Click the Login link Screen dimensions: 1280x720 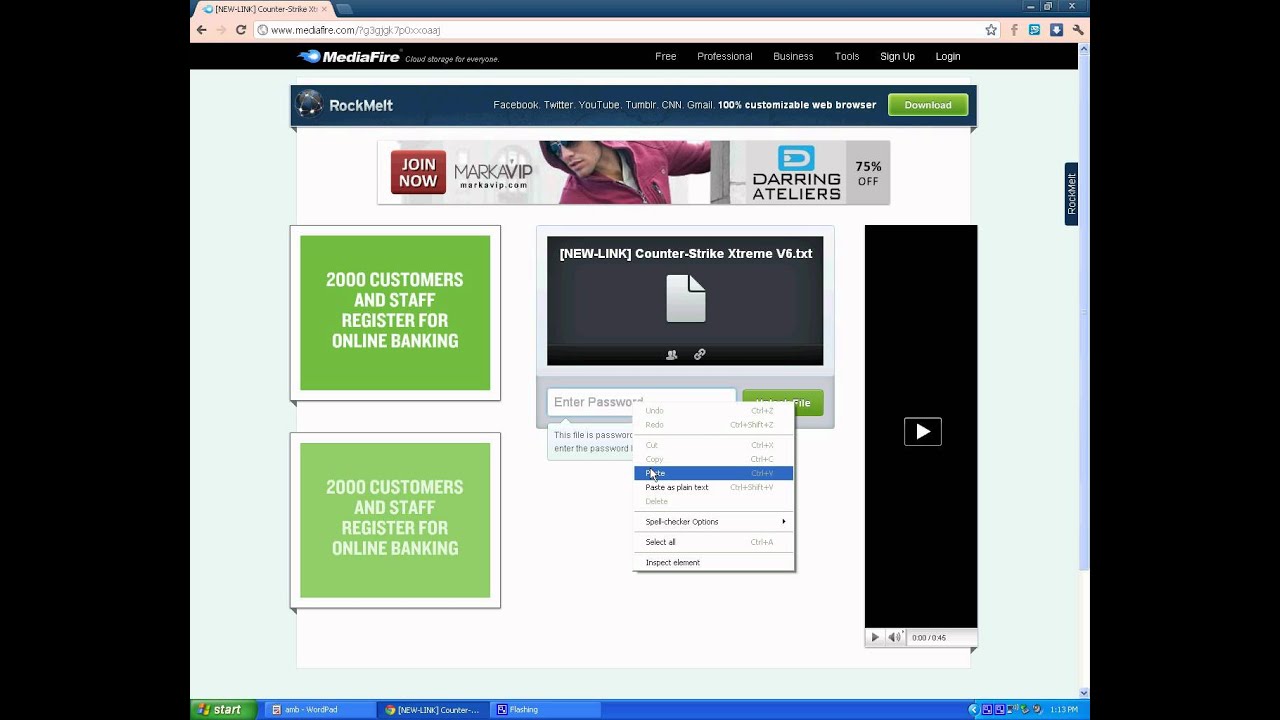point(948,57)
